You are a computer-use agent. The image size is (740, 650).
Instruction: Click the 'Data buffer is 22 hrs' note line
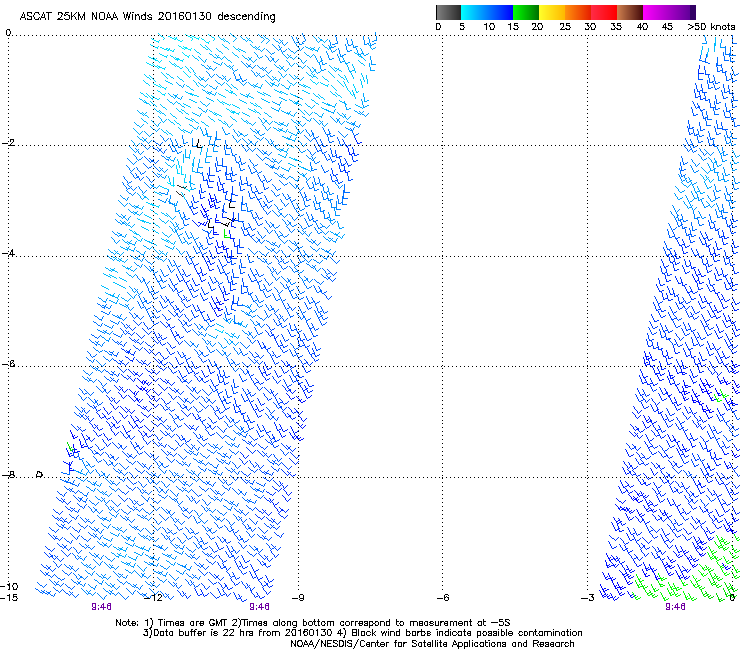click(362, 633)
